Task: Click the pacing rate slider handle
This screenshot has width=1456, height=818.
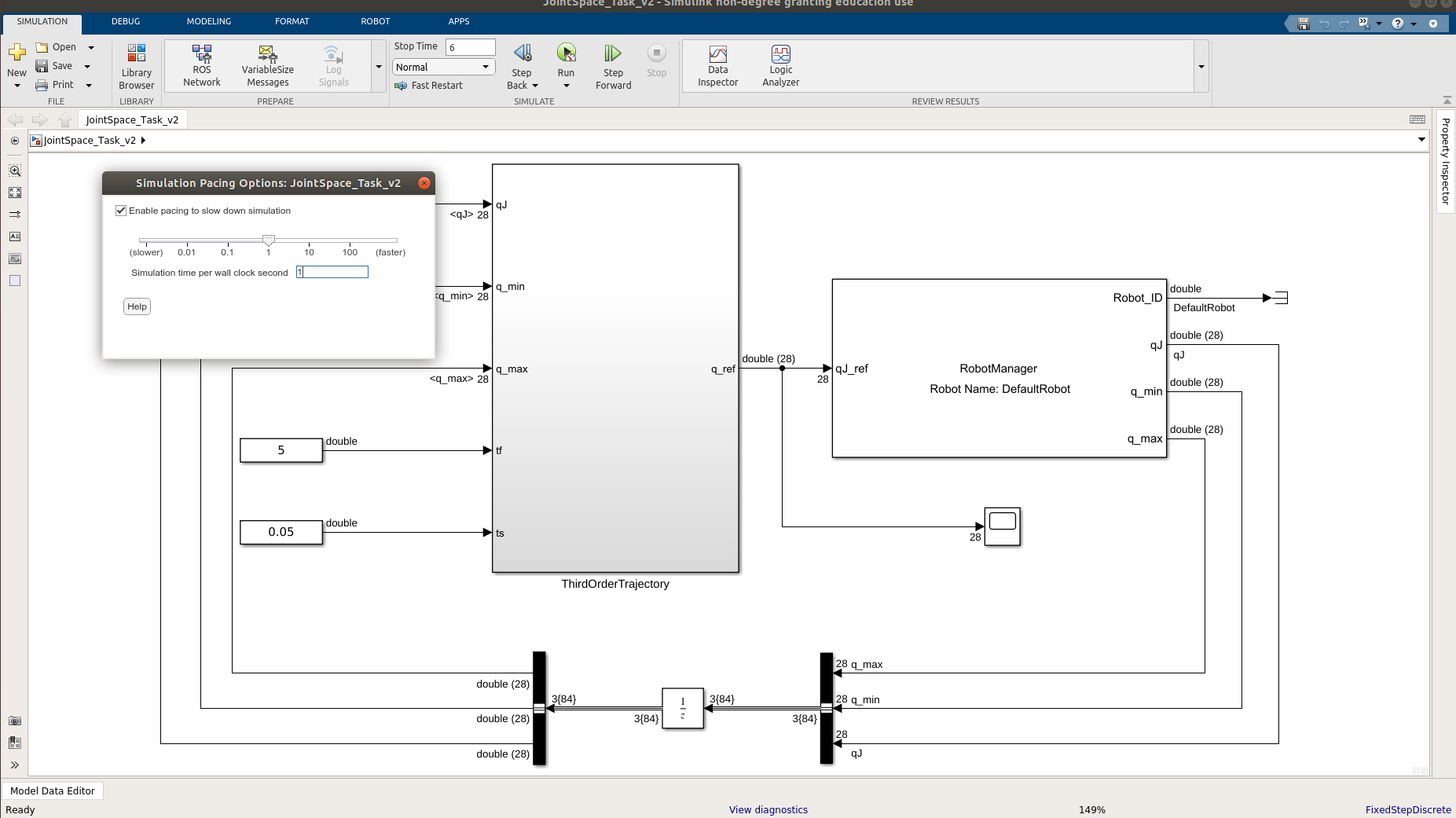Action: coord(269,240)
